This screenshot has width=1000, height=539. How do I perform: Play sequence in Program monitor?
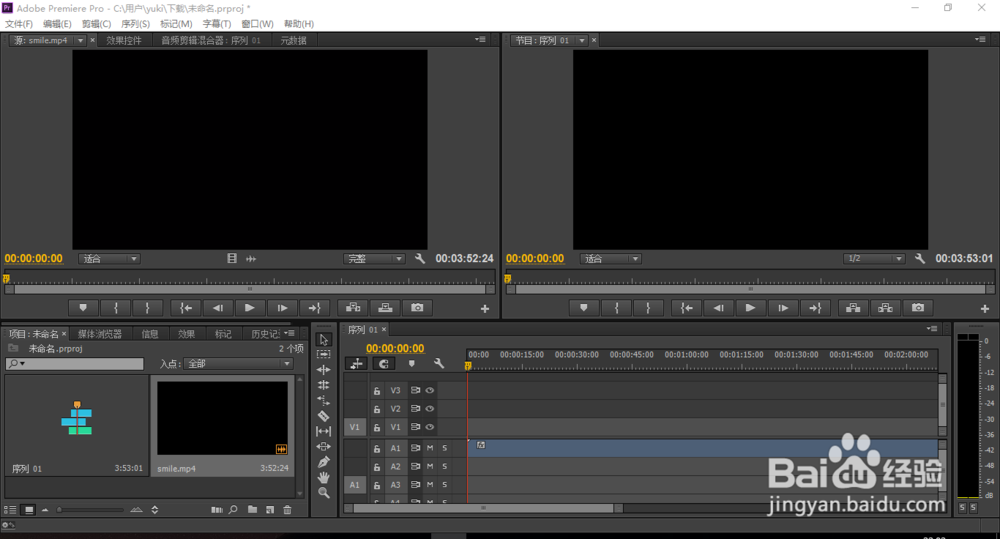(750, 307)
